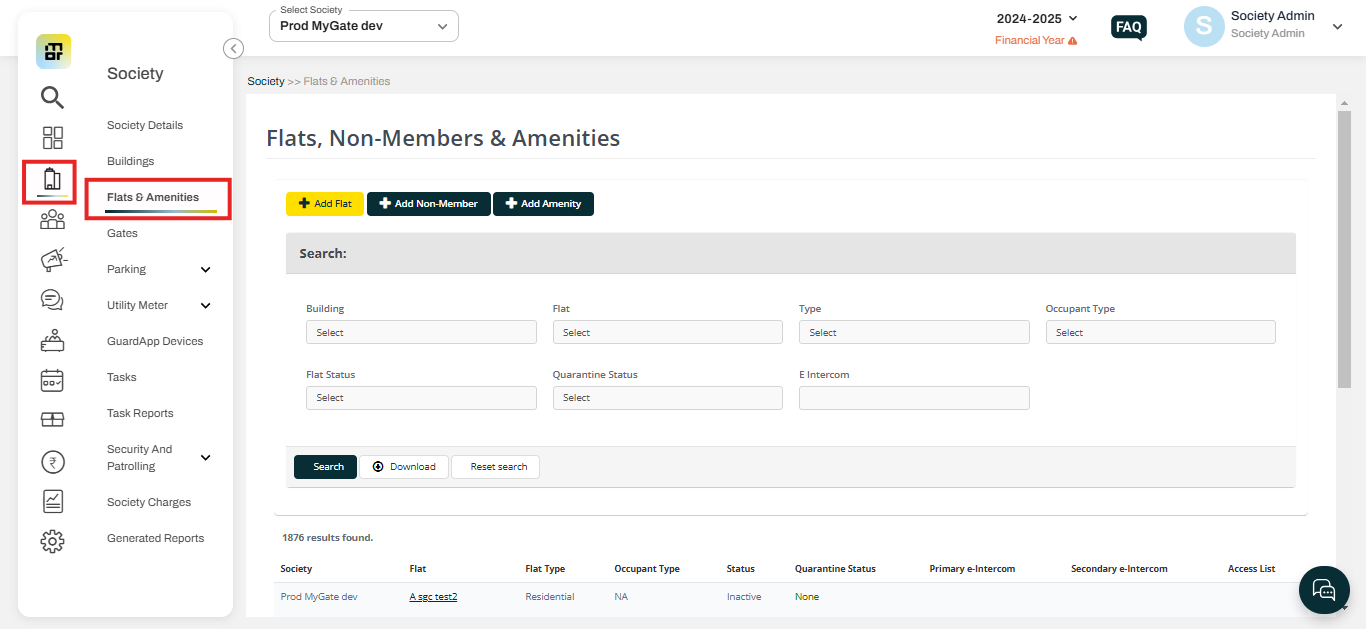Click the Add Amenity button

[544, 204]
